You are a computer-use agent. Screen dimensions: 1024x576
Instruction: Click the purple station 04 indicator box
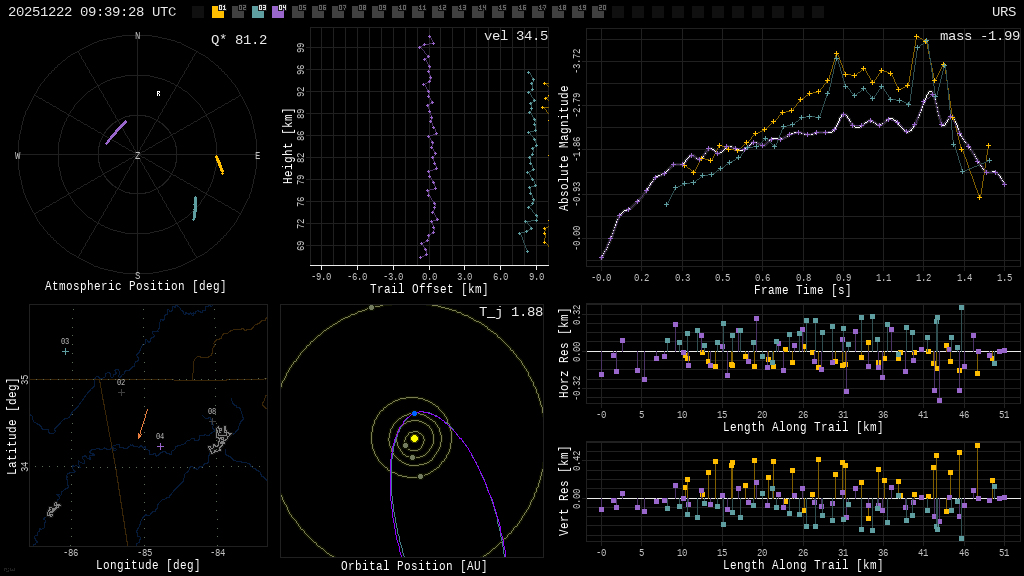point(278,12)
